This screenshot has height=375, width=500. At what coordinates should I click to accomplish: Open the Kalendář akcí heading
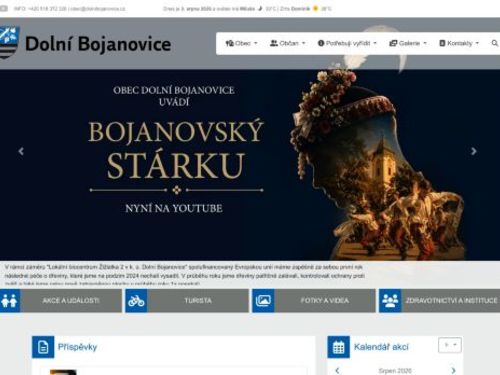coord(381,347)
